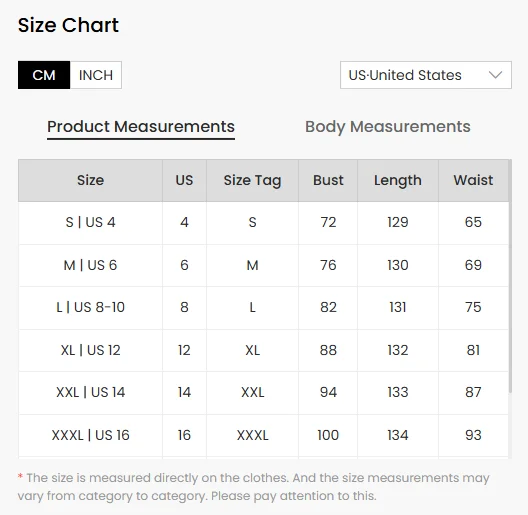The height and width of the screenshot is (515, 528).
Task: Switch units to CM
Action: [x=44, y=75]
